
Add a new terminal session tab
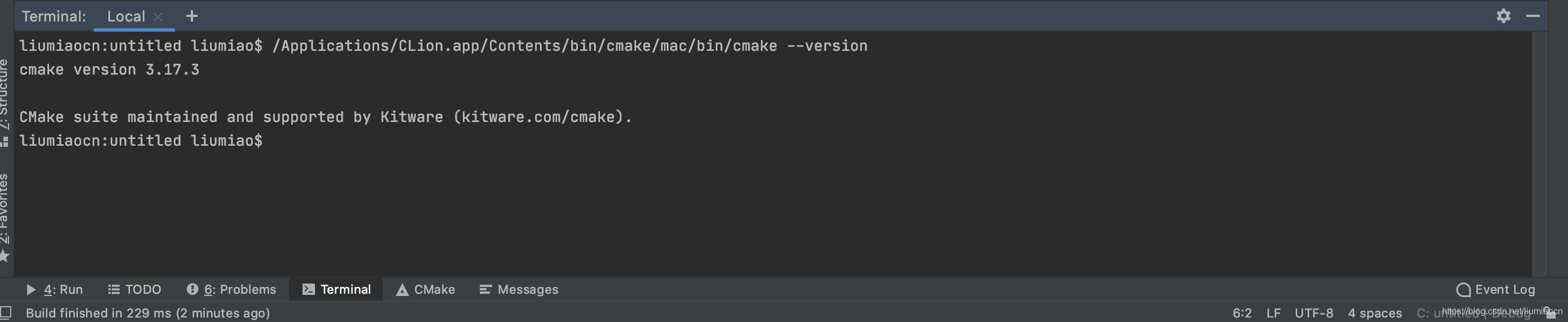coord(192,16)
